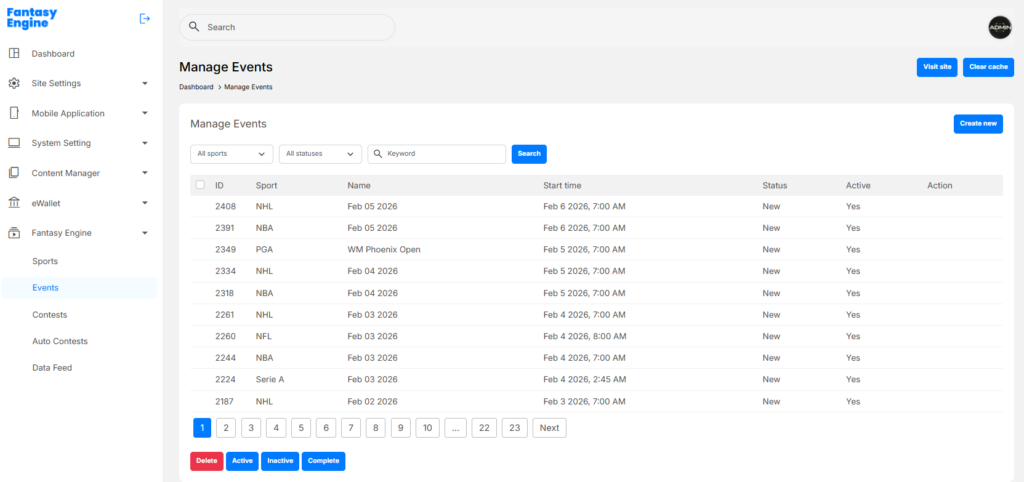Open the All statuses dropdown

pyautogui.click(x=320, y=154)
